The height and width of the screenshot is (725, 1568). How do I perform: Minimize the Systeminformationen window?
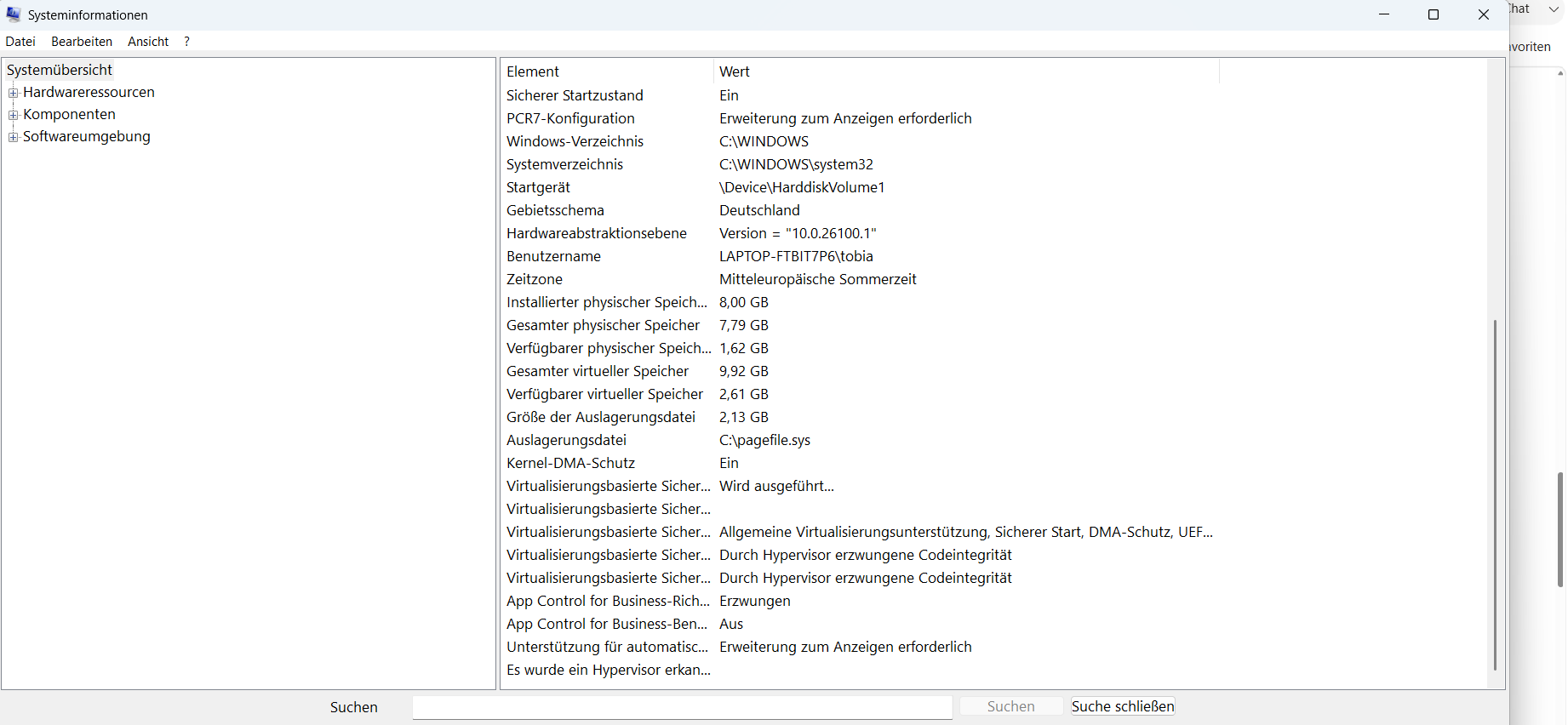pos(1384,14)
